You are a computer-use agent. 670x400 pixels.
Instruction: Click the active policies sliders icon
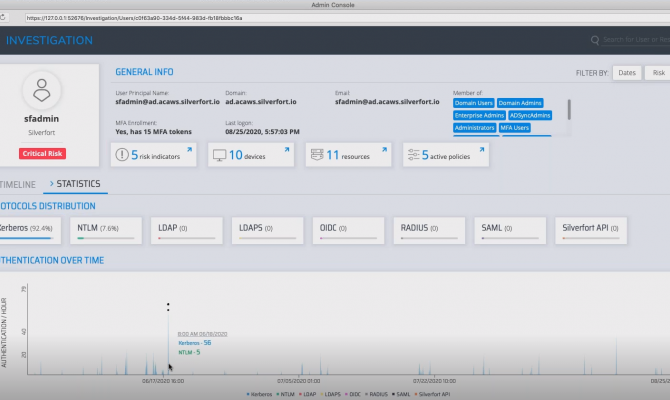[414, 155]
